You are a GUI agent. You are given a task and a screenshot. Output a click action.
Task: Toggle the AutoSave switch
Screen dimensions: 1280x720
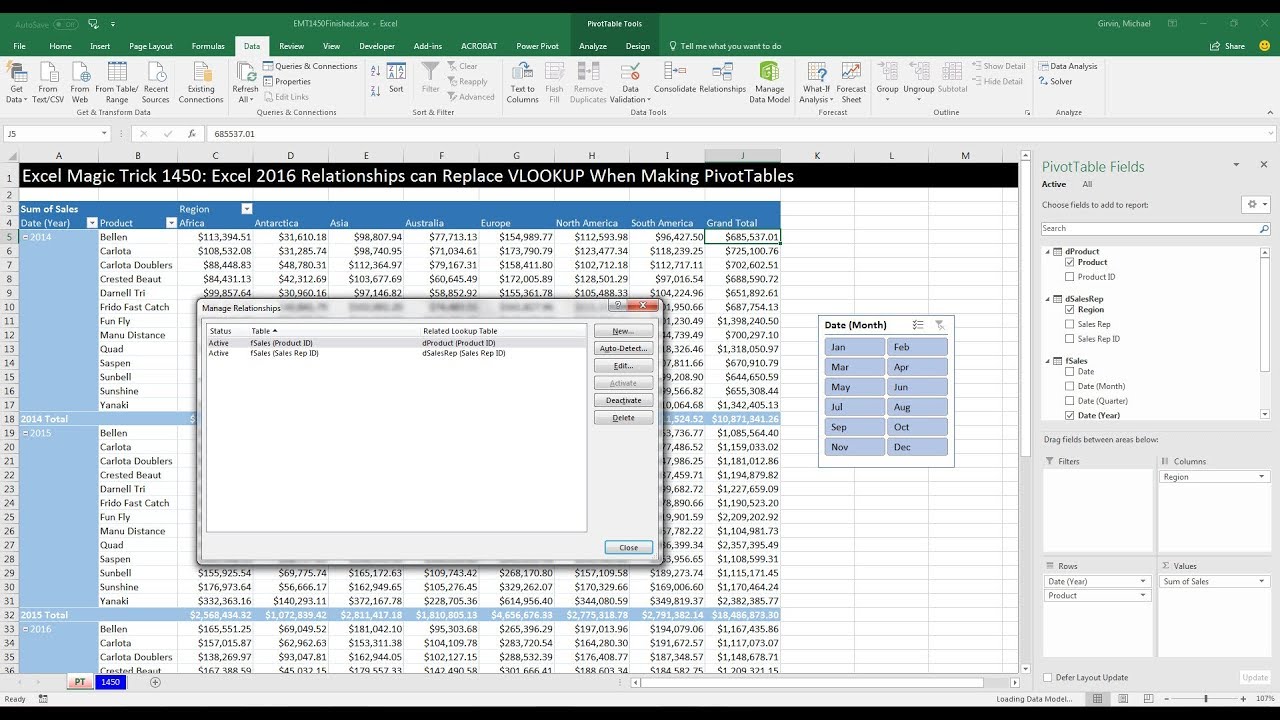point(65,24)
